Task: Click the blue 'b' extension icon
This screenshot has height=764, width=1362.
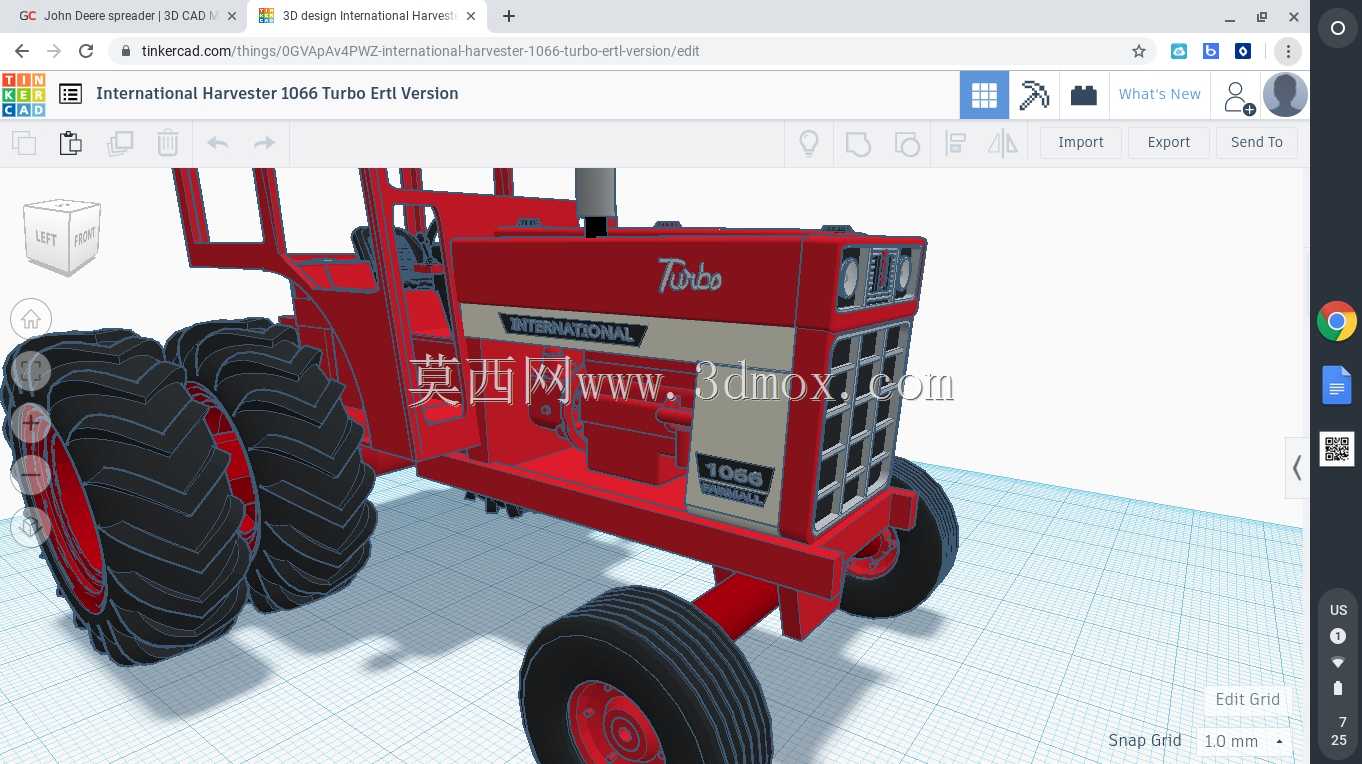Action: [1211, 51]
